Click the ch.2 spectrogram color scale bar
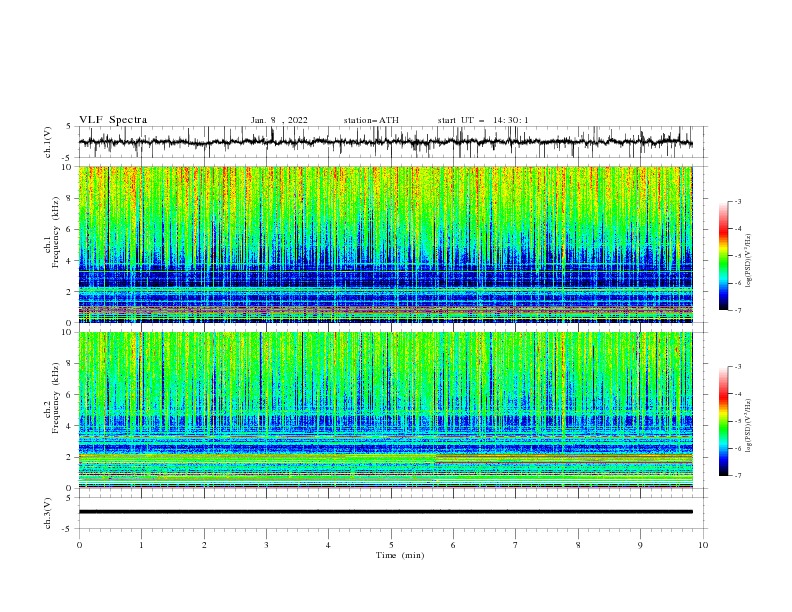Screen dimensions: 792x612 (723, 421)
